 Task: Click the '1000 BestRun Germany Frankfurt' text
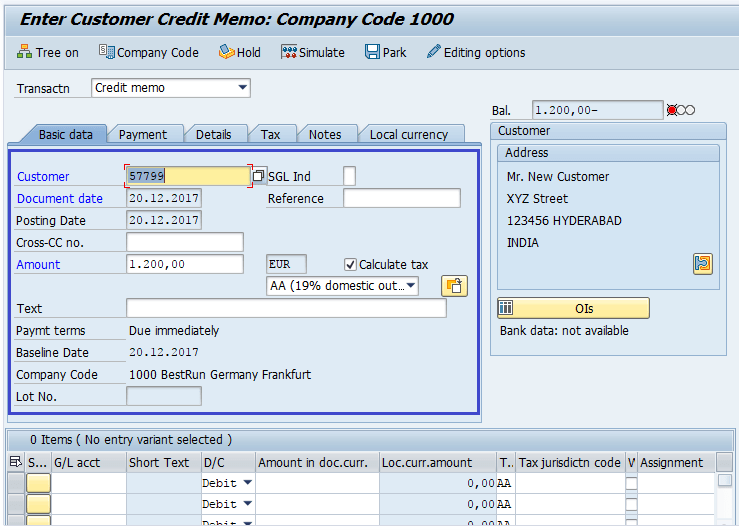tap(220, 375)
